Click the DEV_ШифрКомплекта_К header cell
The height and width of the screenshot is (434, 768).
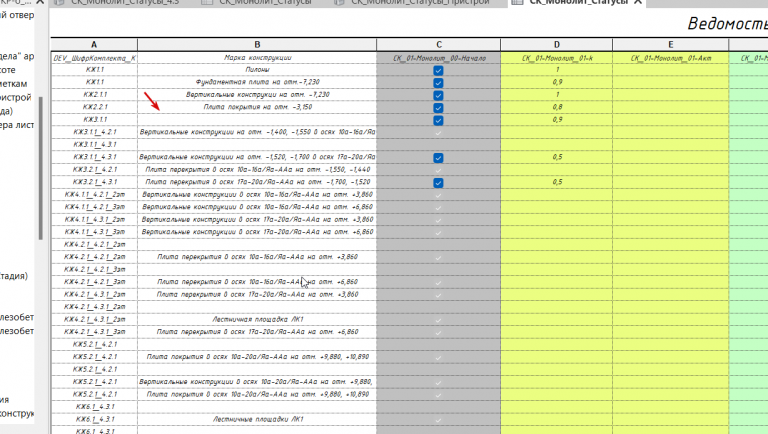pos(94,58)
